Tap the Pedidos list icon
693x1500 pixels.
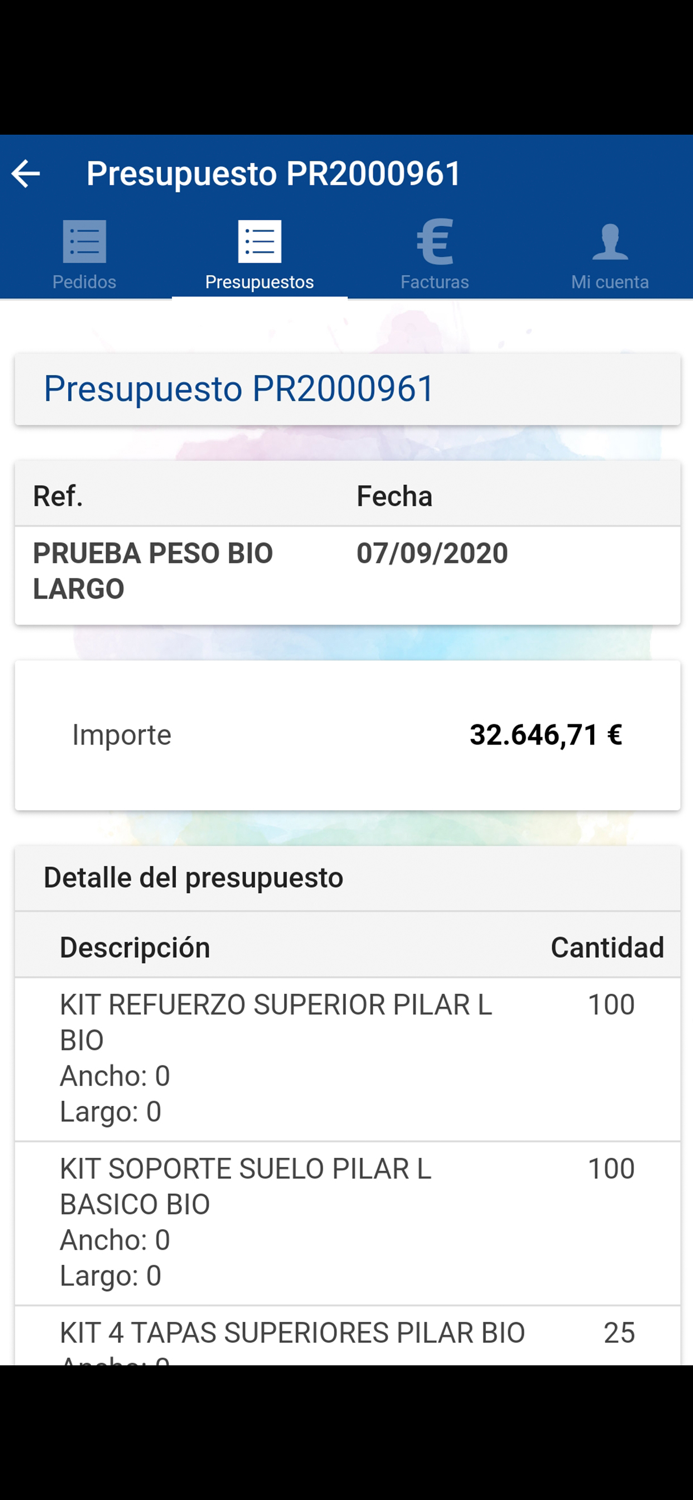[x=84, y=241]
